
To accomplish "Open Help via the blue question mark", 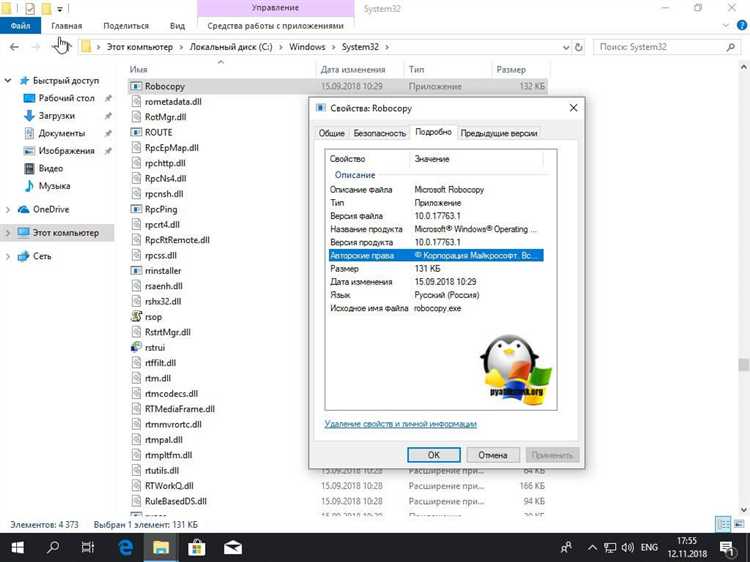I will pyautogui.click(x=742, y=25).
